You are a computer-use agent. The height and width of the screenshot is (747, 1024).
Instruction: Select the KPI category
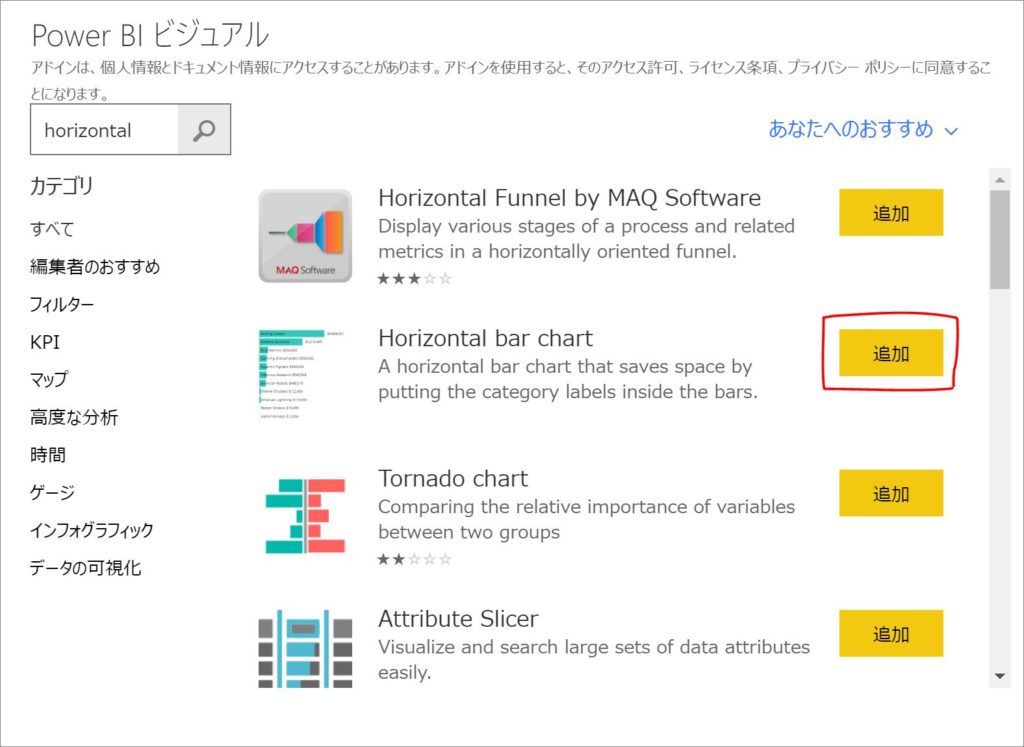[44, 342]
